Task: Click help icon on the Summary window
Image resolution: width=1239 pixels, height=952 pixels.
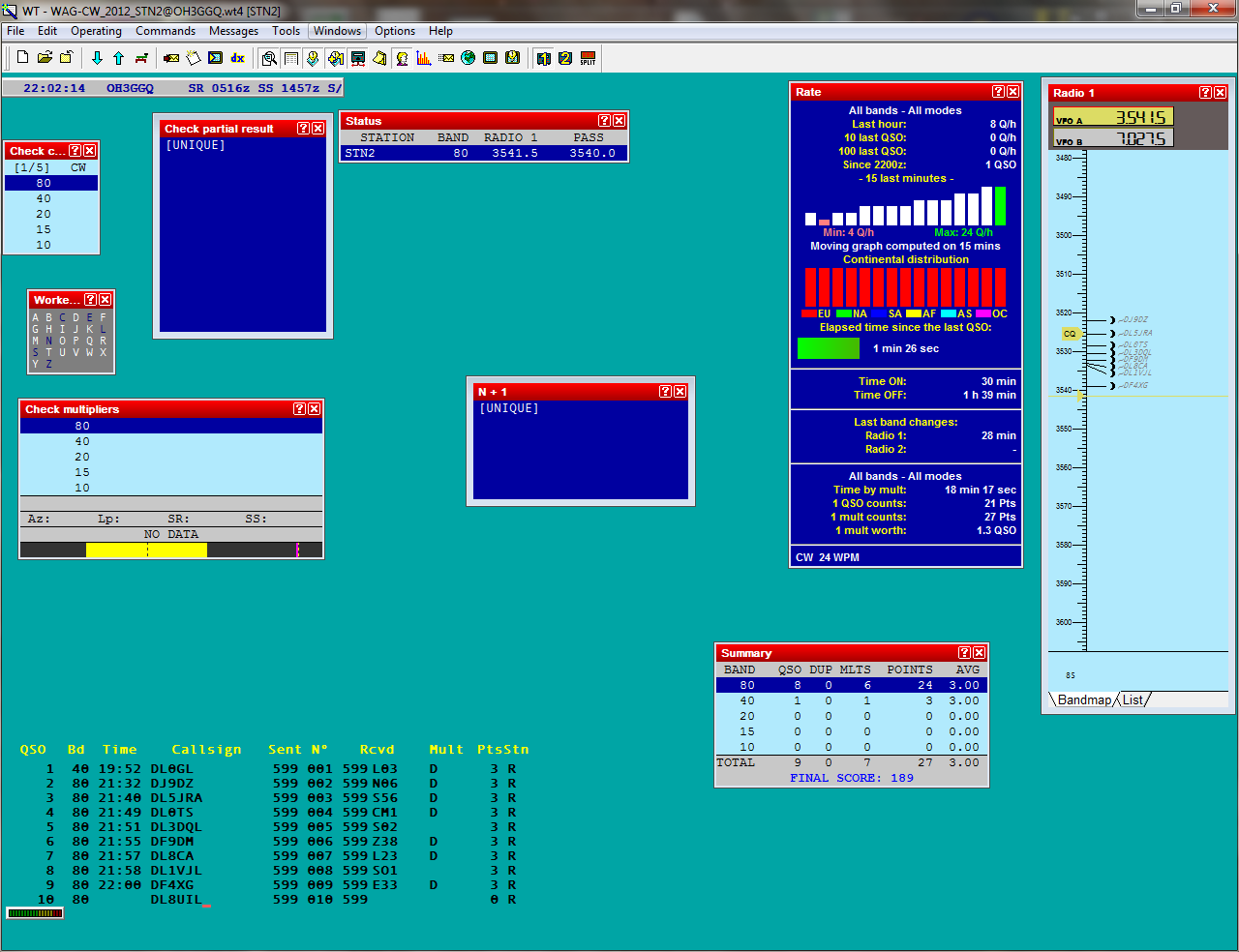Action: pyautogui.click(x=964, y=653)
